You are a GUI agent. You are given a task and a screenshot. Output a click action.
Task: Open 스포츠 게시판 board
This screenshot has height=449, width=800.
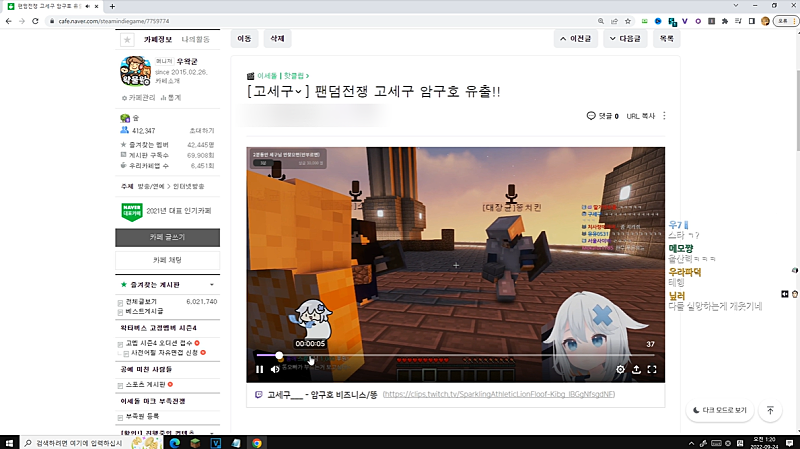point(145,384)
